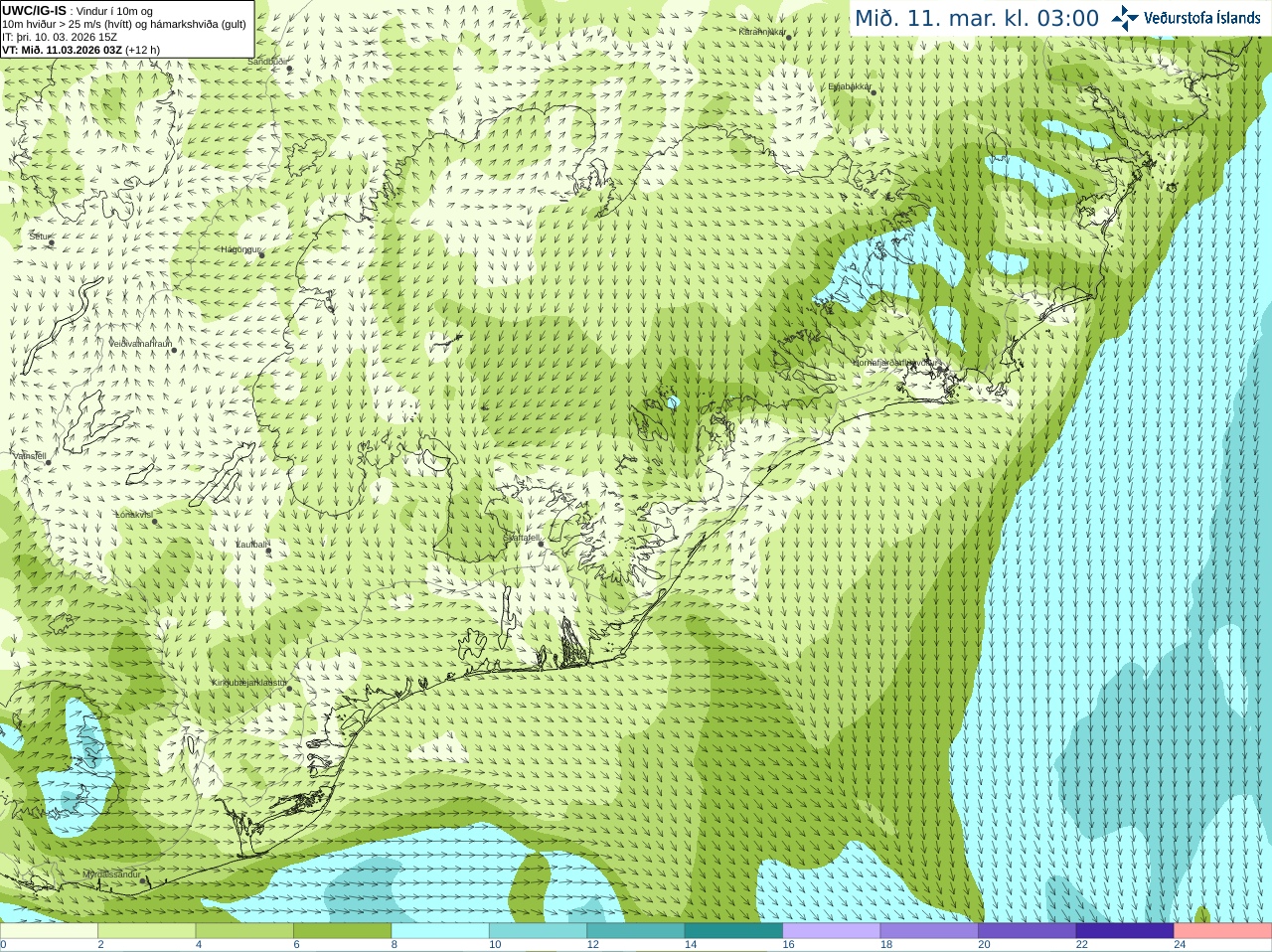Click the 16–18 m/s lavender legend swatch

[x=832, y=931]
